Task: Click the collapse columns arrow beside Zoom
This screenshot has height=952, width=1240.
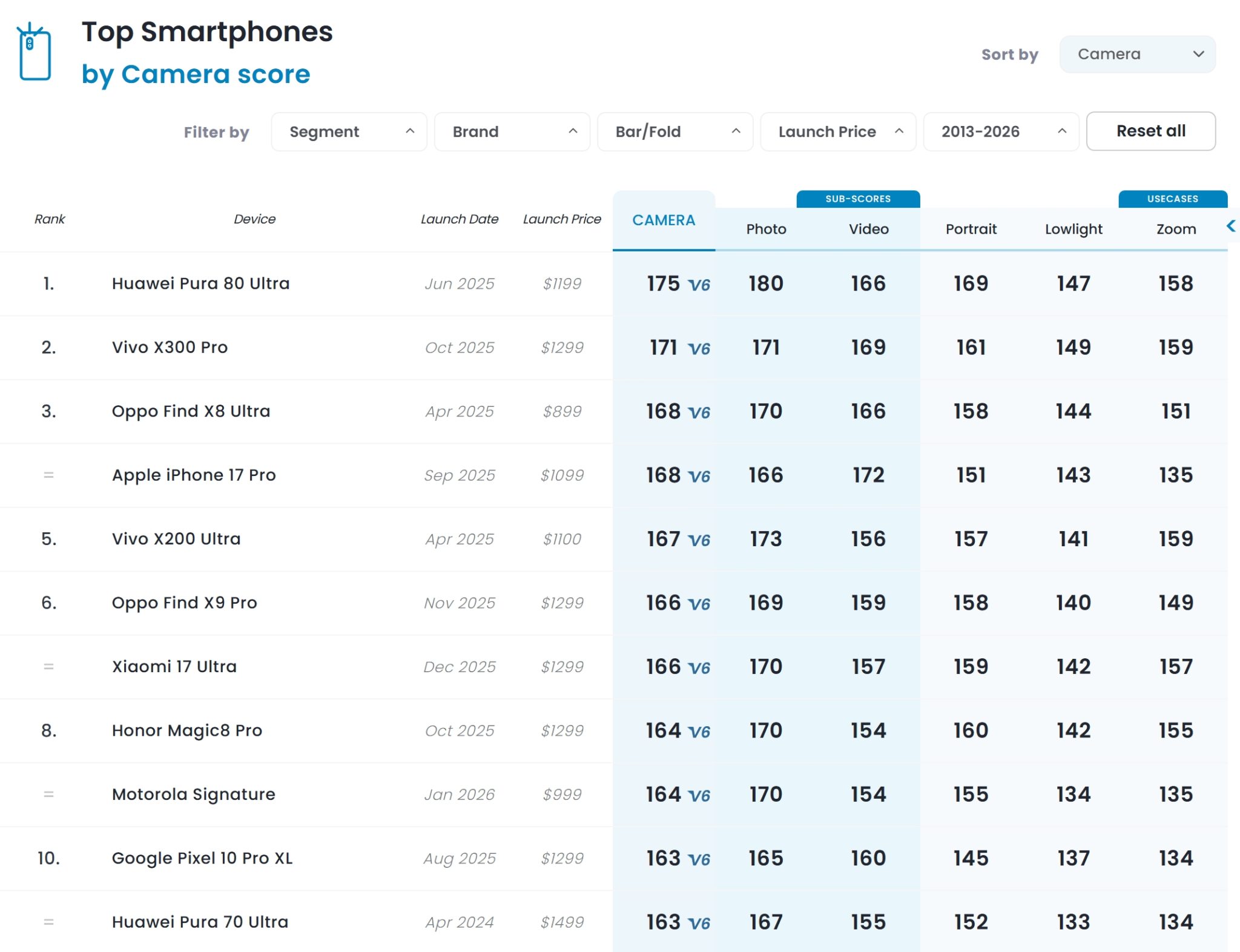Action: 1230,226
